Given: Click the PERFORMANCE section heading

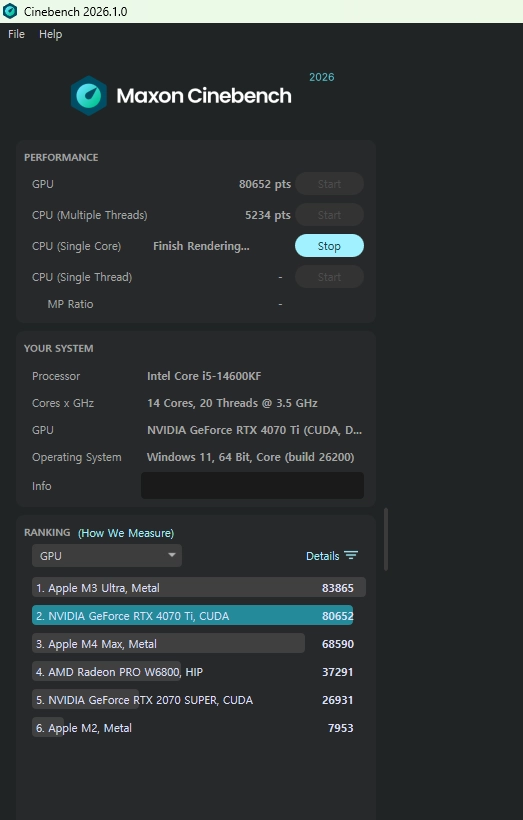Looking at the screenshot, I should tap(61, 157).
